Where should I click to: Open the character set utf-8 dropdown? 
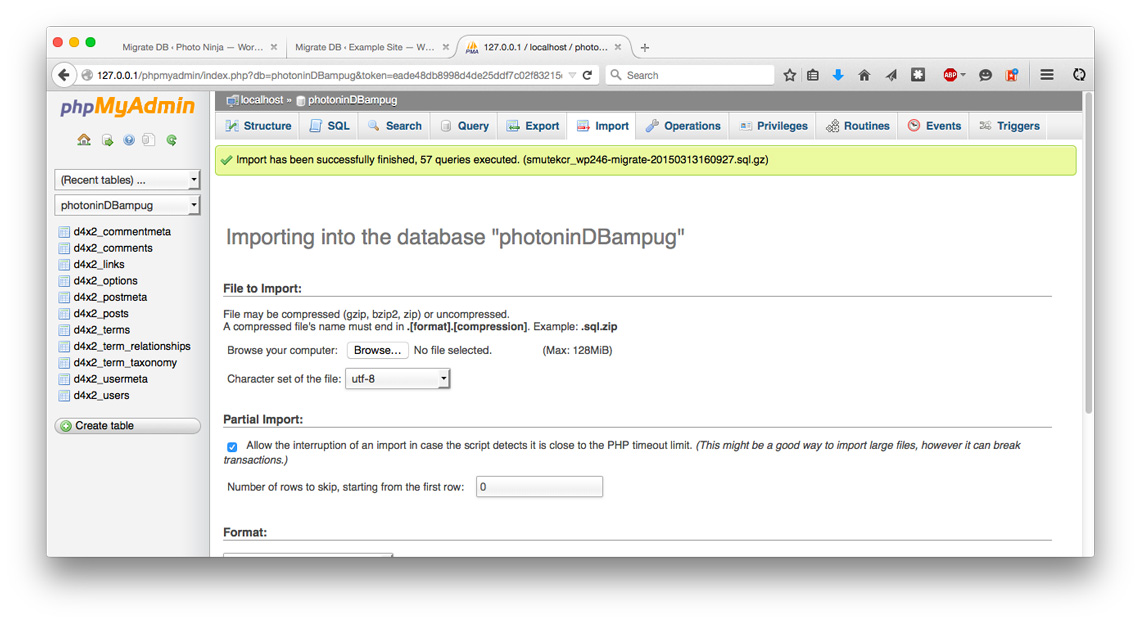pos(398,379)
